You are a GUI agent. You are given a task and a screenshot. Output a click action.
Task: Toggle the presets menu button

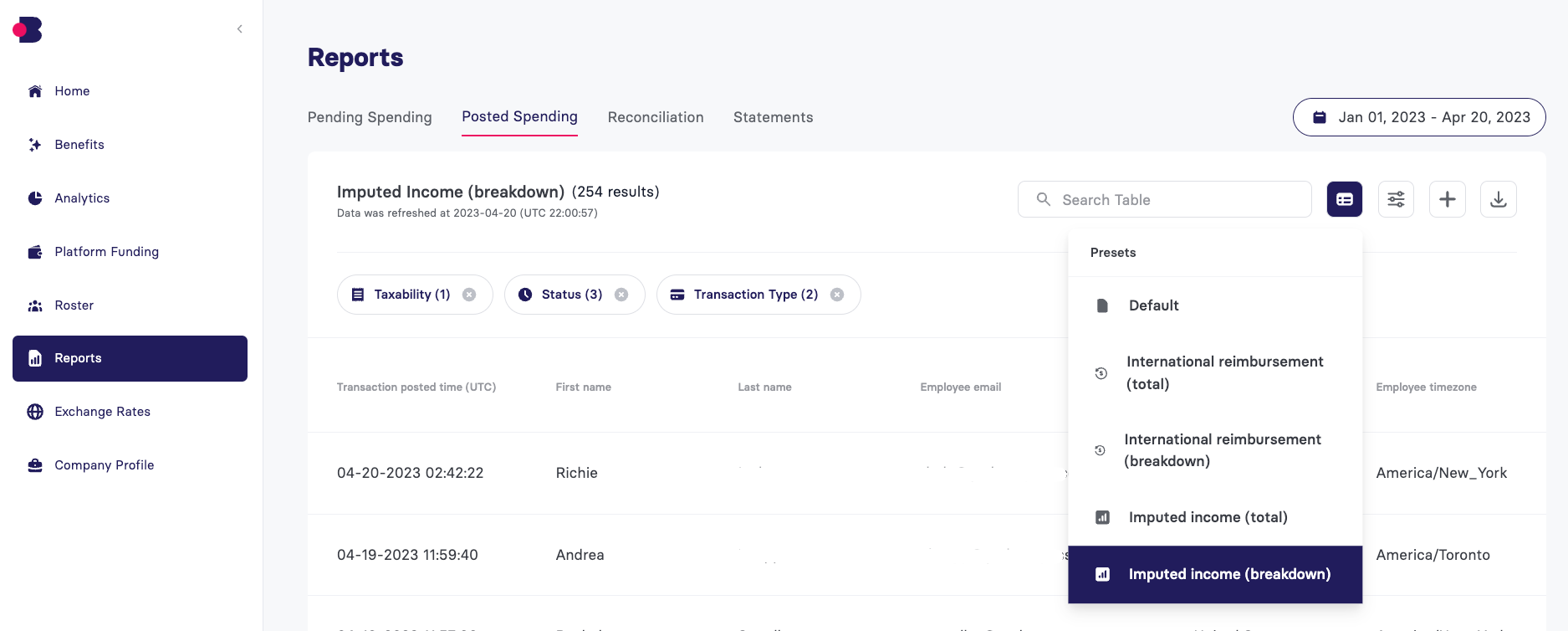1345,199
